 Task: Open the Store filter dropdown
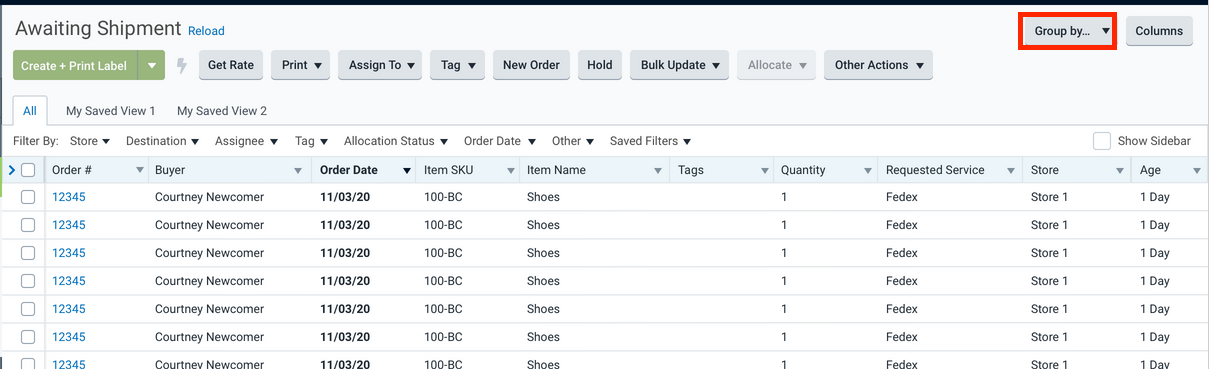[90, 141]
